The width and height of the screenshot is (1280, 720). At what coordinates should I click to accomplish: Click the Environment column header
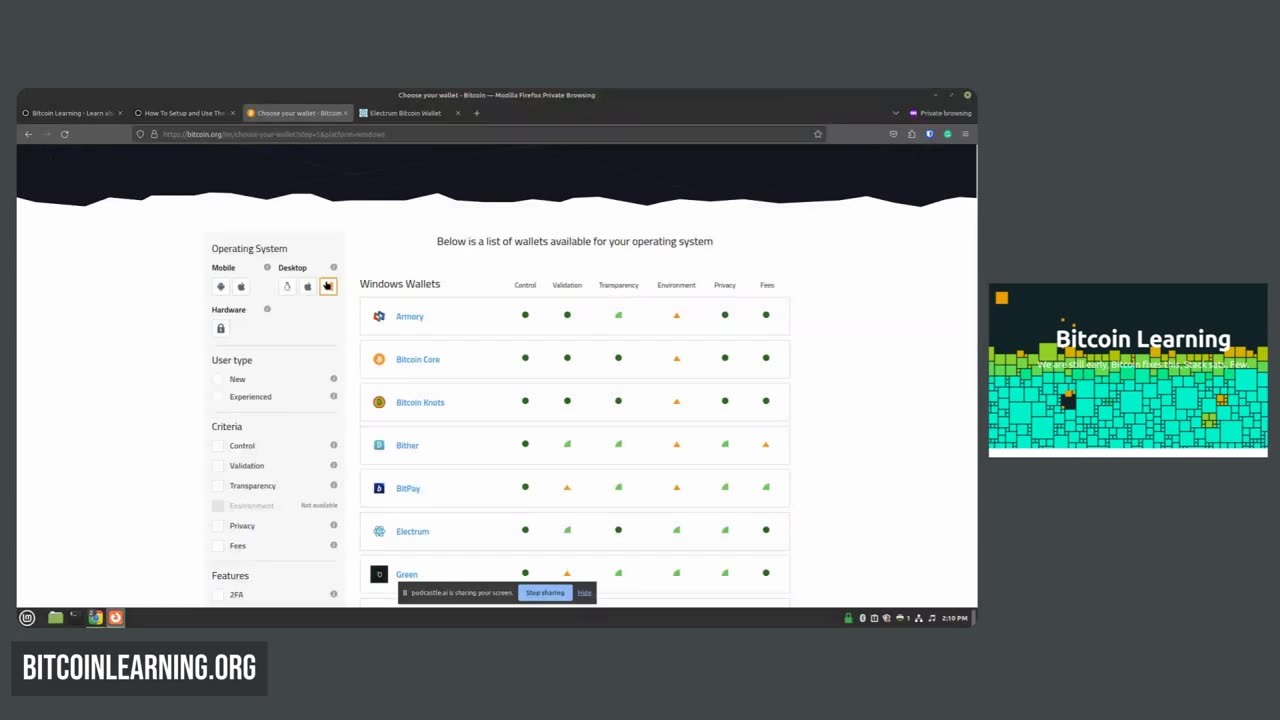pos(676,285)
